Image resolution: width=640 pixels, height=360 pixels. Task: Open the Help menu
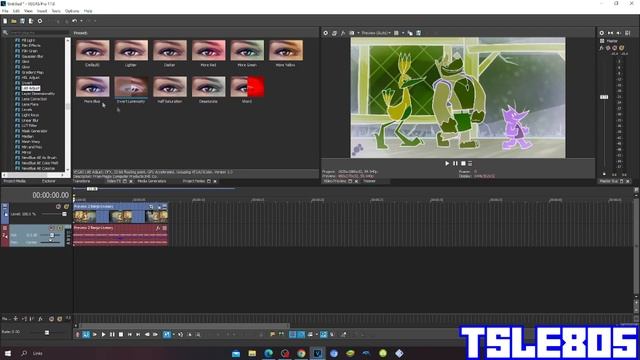point(88,11)
